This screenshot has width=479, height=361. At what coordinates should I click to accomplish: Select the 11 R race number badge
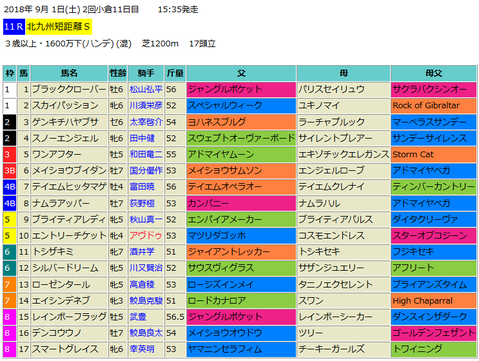(x=14, y=27)
